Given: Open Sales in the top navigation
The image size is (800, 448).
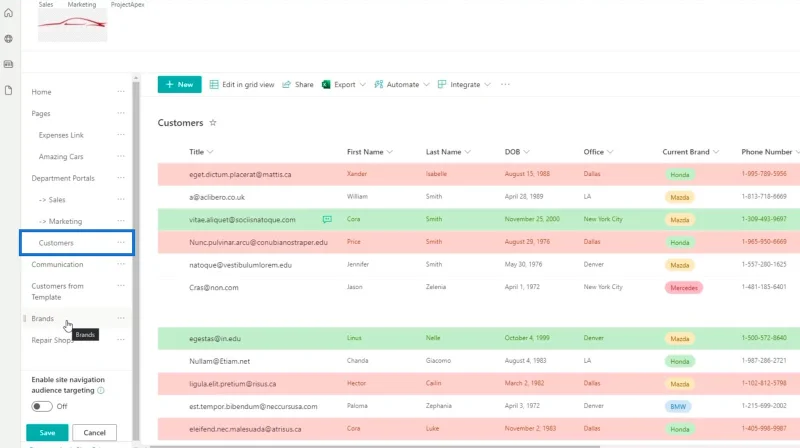Looking at the screenshot, I should tap(46, 4).
